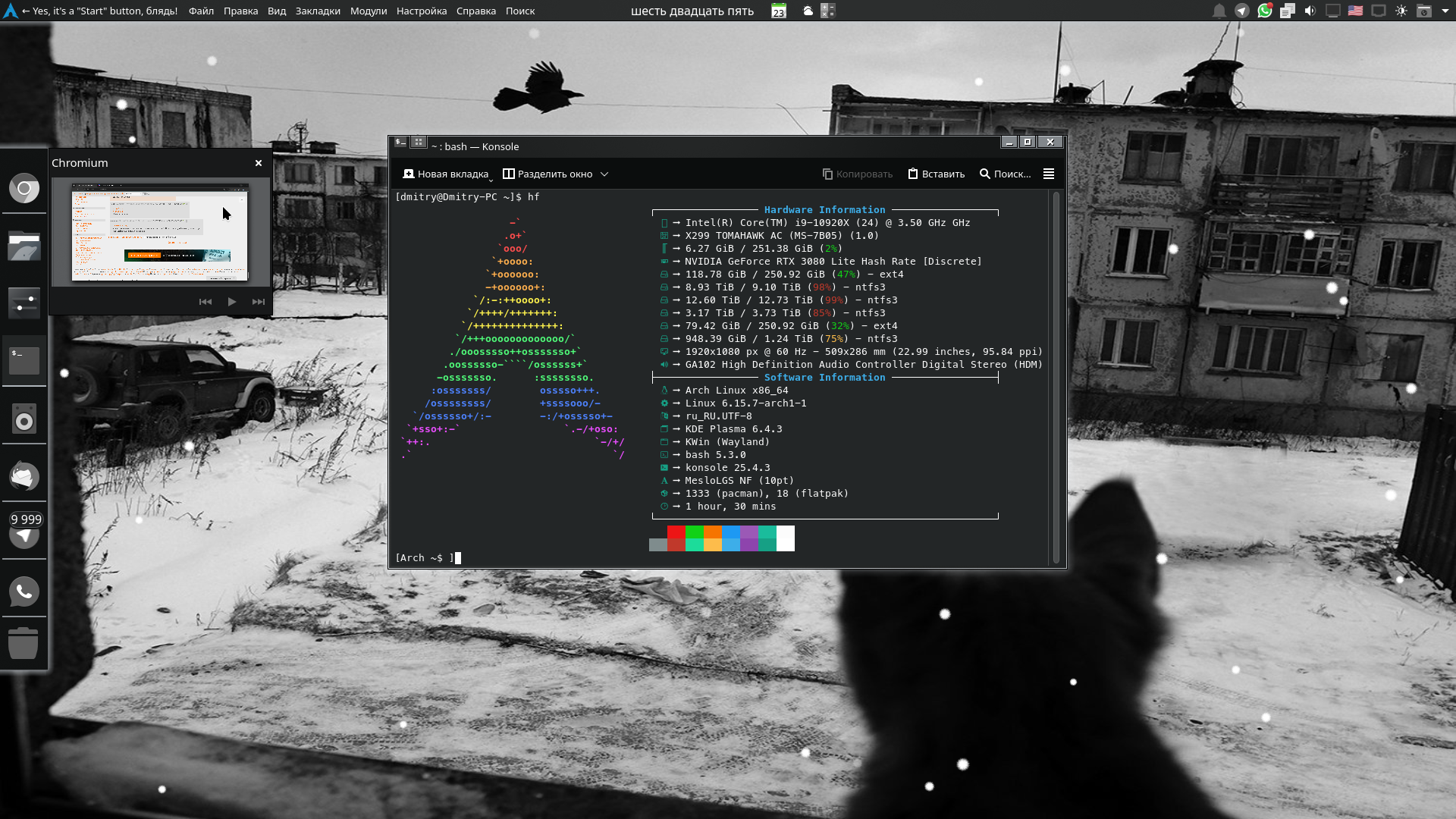1456x819 pixels.
Task: Open the Настройка menu
Action: [x=421, y=11]
